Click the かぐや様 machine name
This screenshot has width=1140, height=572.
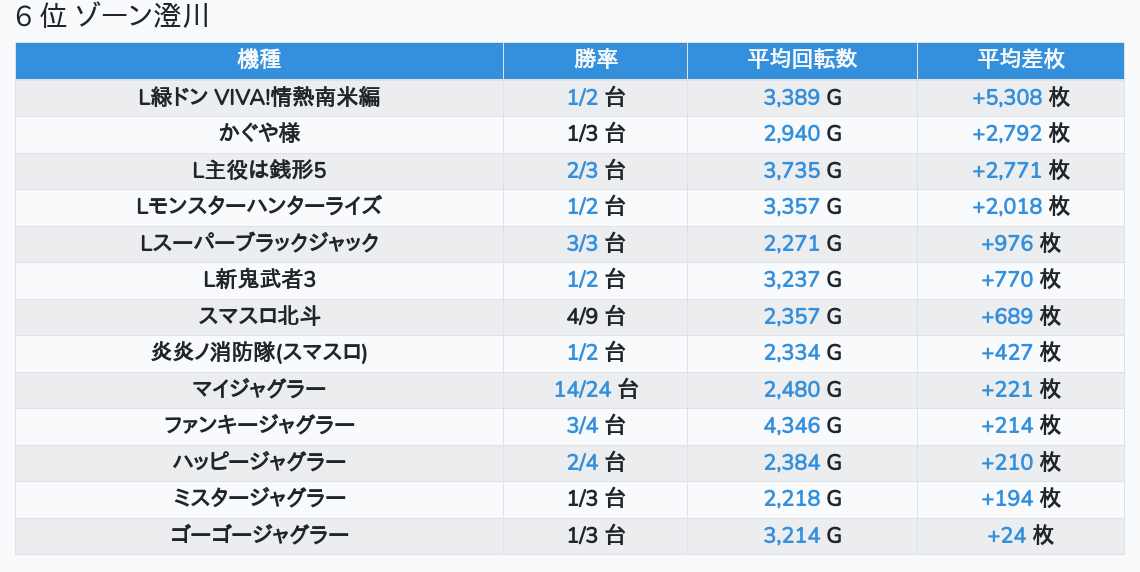click(x=259, y=133)
